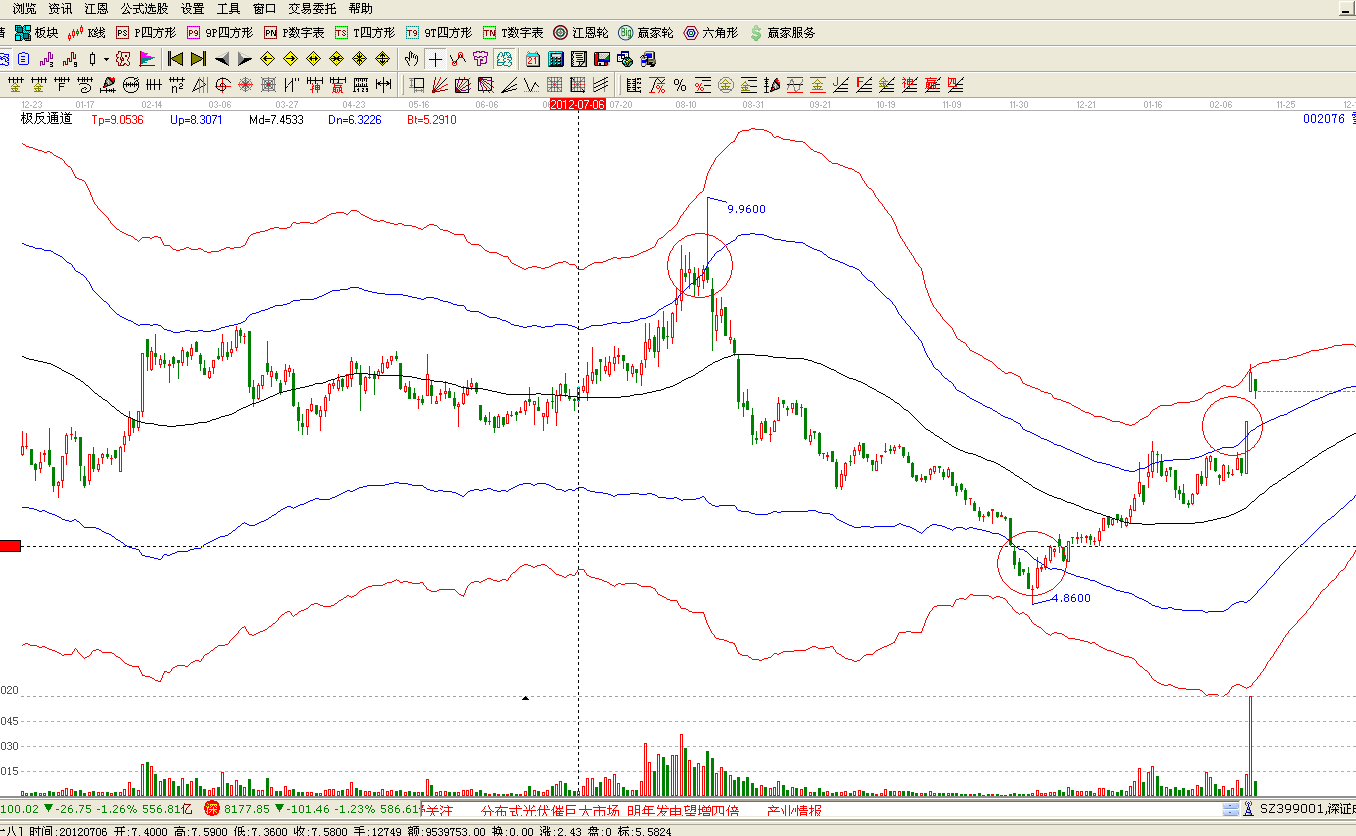Screen dimensions: 1356x836
Task: Open the 六角形 hexagon tool
Action: pyautogui.click(x=710, y=33)
